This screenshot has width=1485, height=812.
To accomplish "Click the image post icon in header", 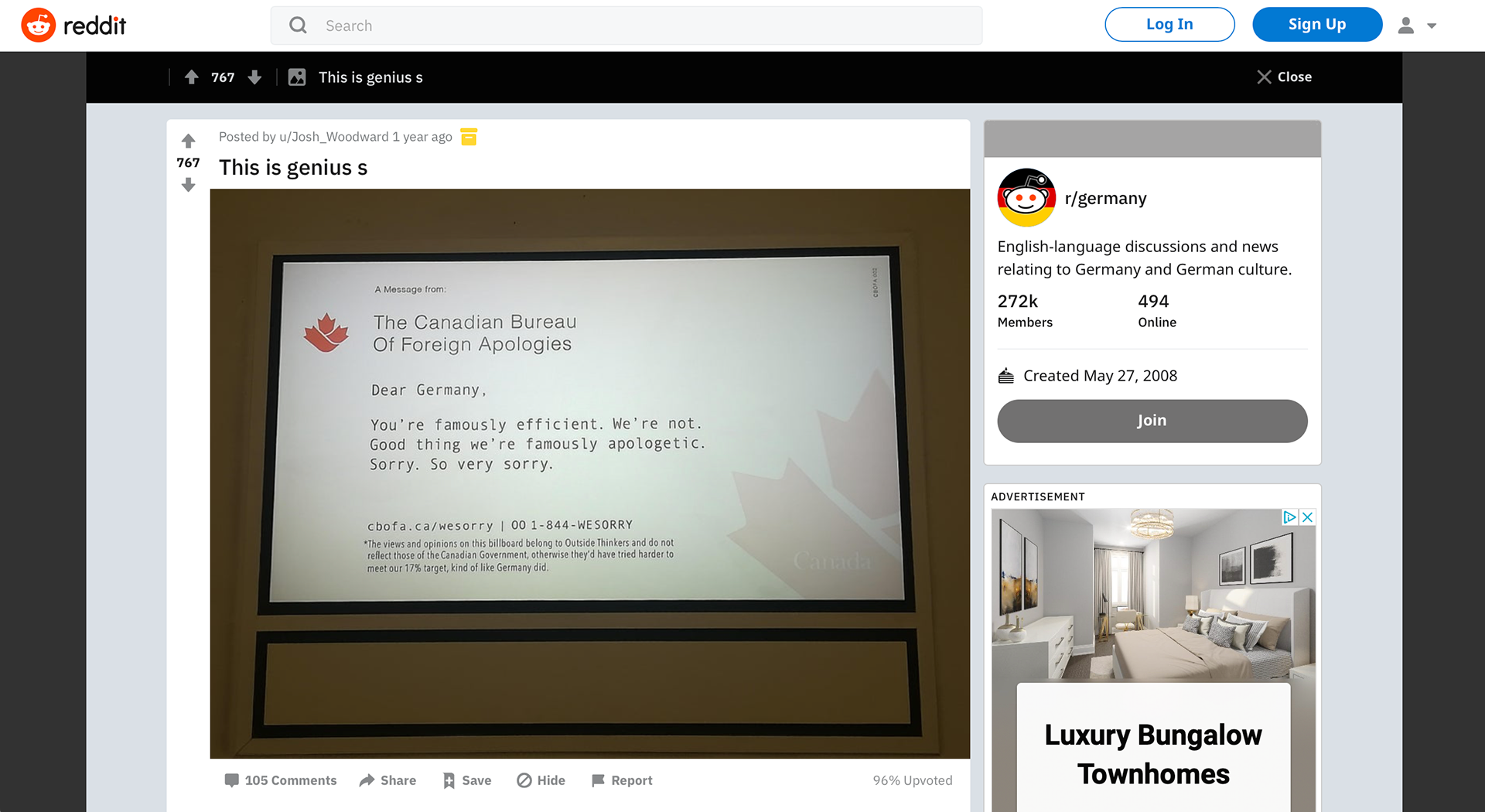I will [297, 77].
